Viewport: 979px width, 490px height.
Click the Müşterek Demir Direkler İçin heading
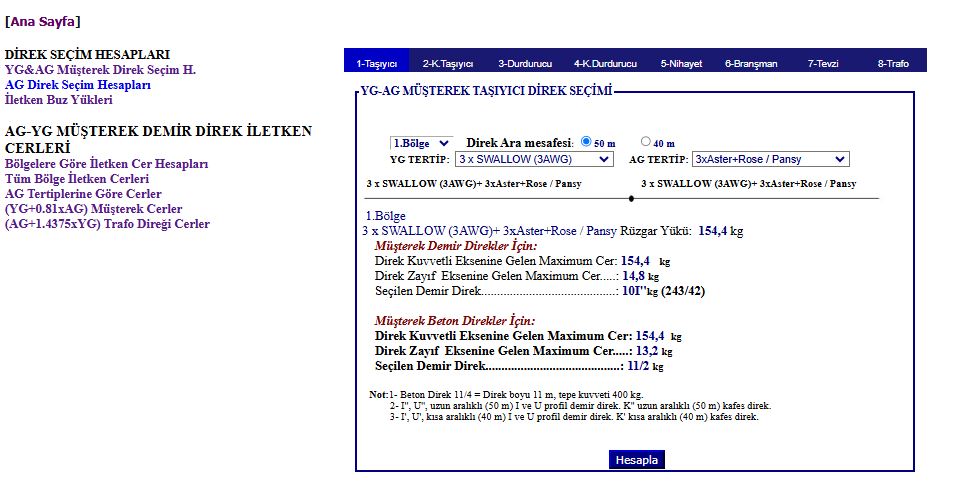(x=456, y=246)
